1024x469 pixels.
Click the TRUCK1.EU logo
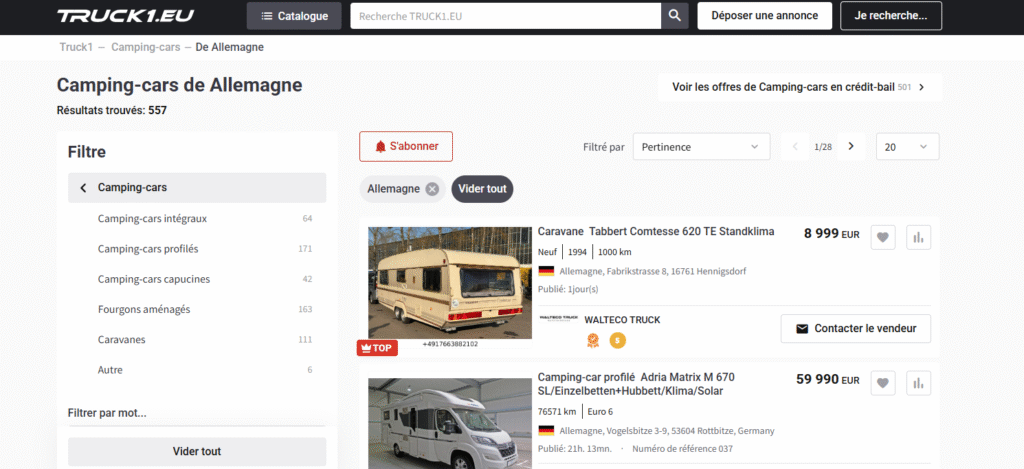tap(125, 16)
